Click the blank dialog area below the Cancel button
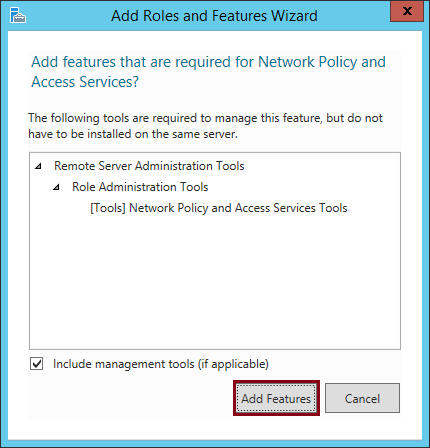The image size is (430, 448). (x=362, y=428)
